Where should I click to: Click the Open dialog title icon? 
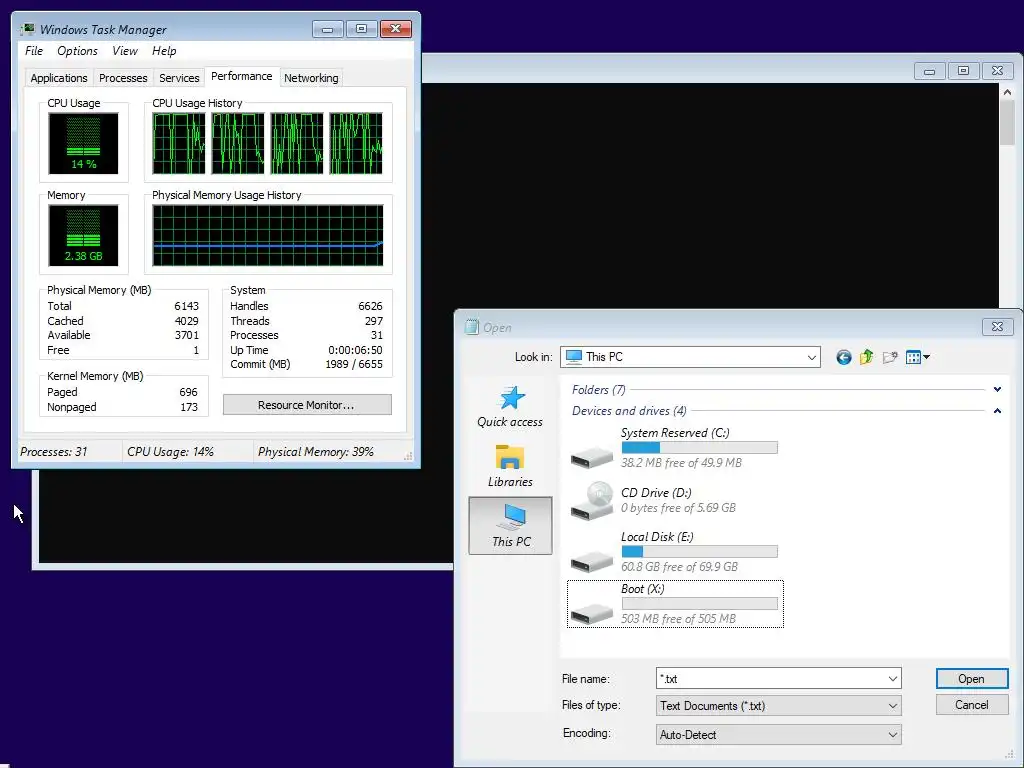(x=472, y=327)
